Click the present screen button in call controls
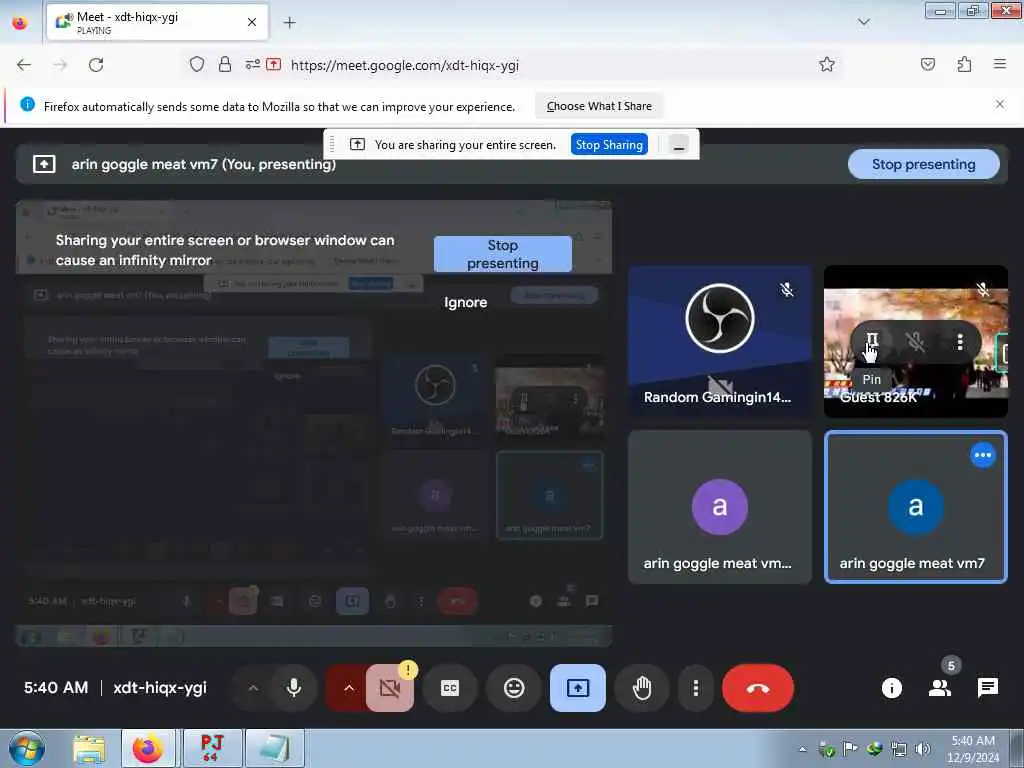The height and width of the screenshot is (768, 1024). pyautogui.click(x=578, y=688)
